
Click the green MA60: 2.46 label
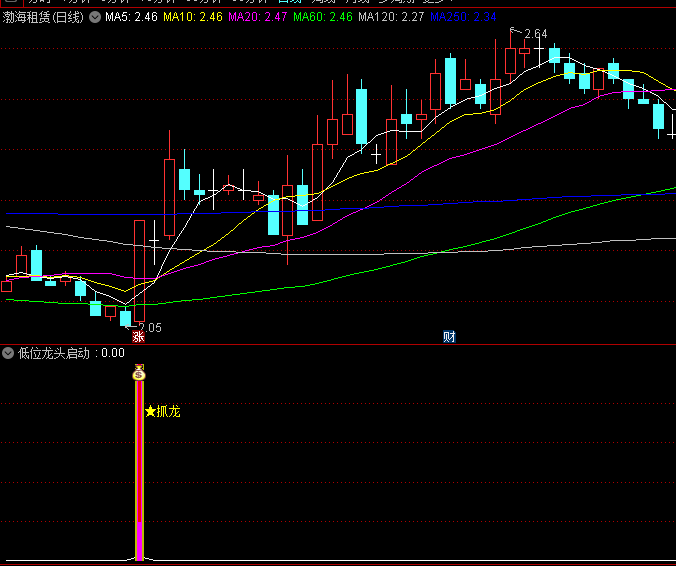(323, 17)
